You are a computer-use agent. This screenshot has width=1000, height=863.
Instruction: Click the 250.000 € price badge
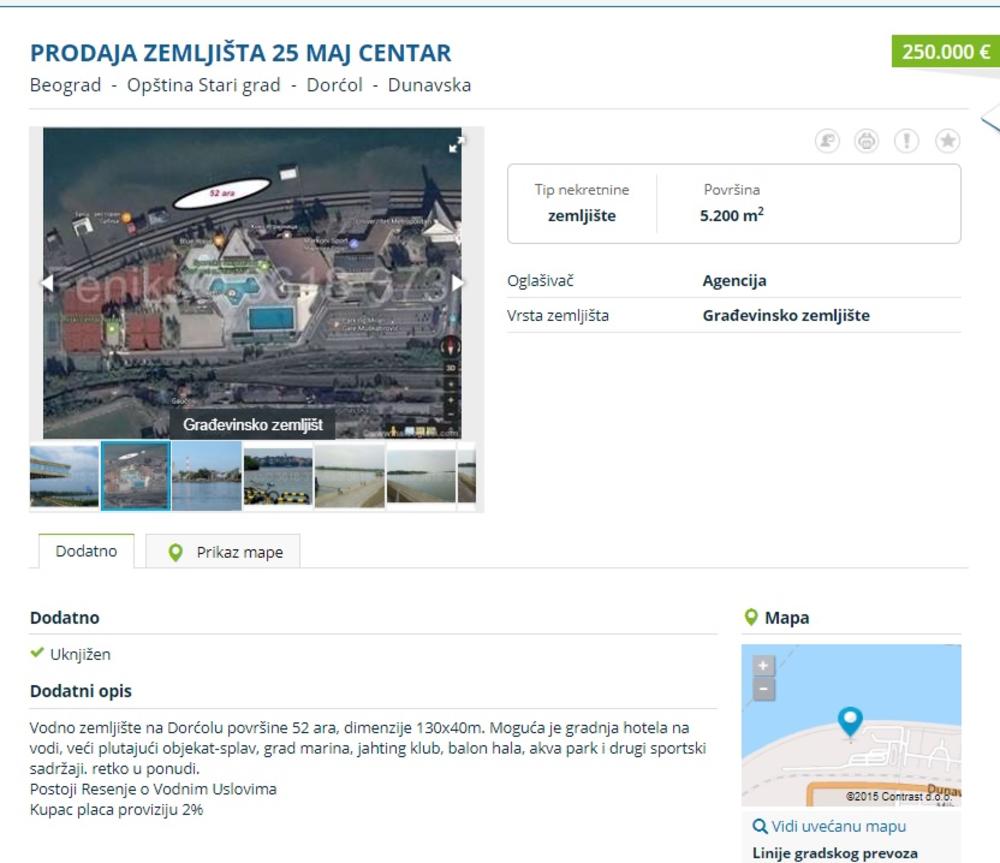pos(945,52)
